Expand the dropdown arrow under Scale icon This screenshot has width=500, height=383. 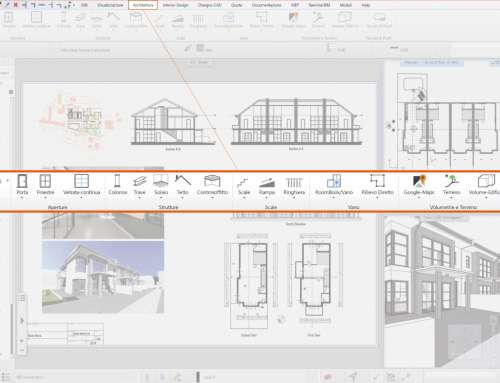coord(244,198)
